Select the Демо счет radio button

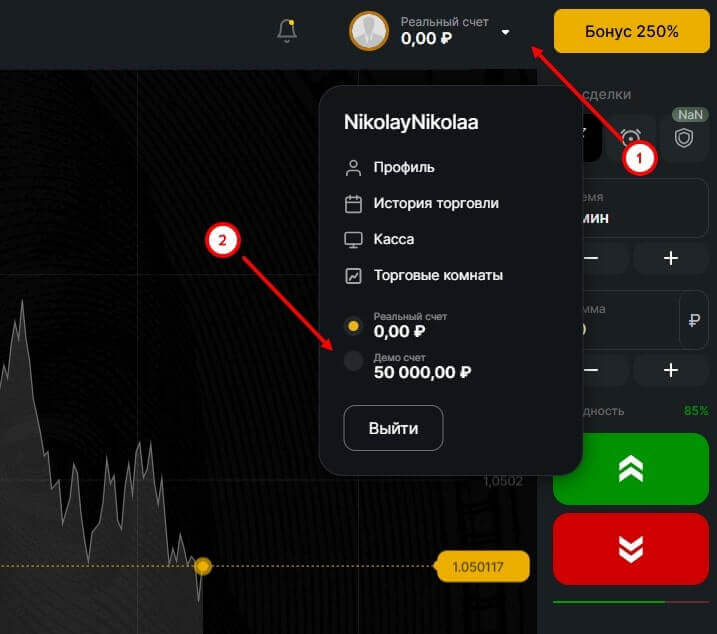pos(353,362)
